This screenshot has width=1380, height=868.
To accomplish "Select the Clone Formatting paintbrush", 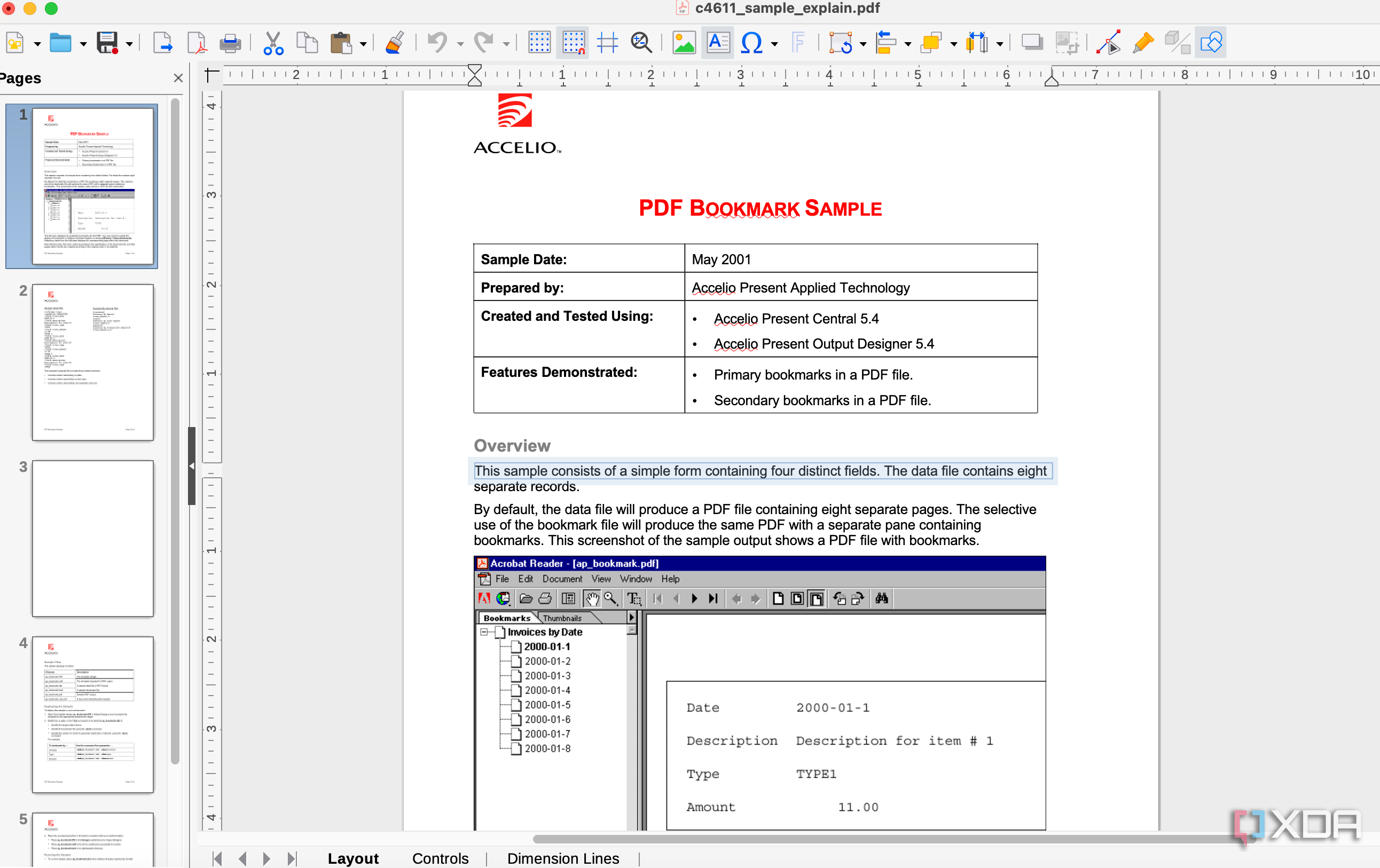I will click(395, 43).
